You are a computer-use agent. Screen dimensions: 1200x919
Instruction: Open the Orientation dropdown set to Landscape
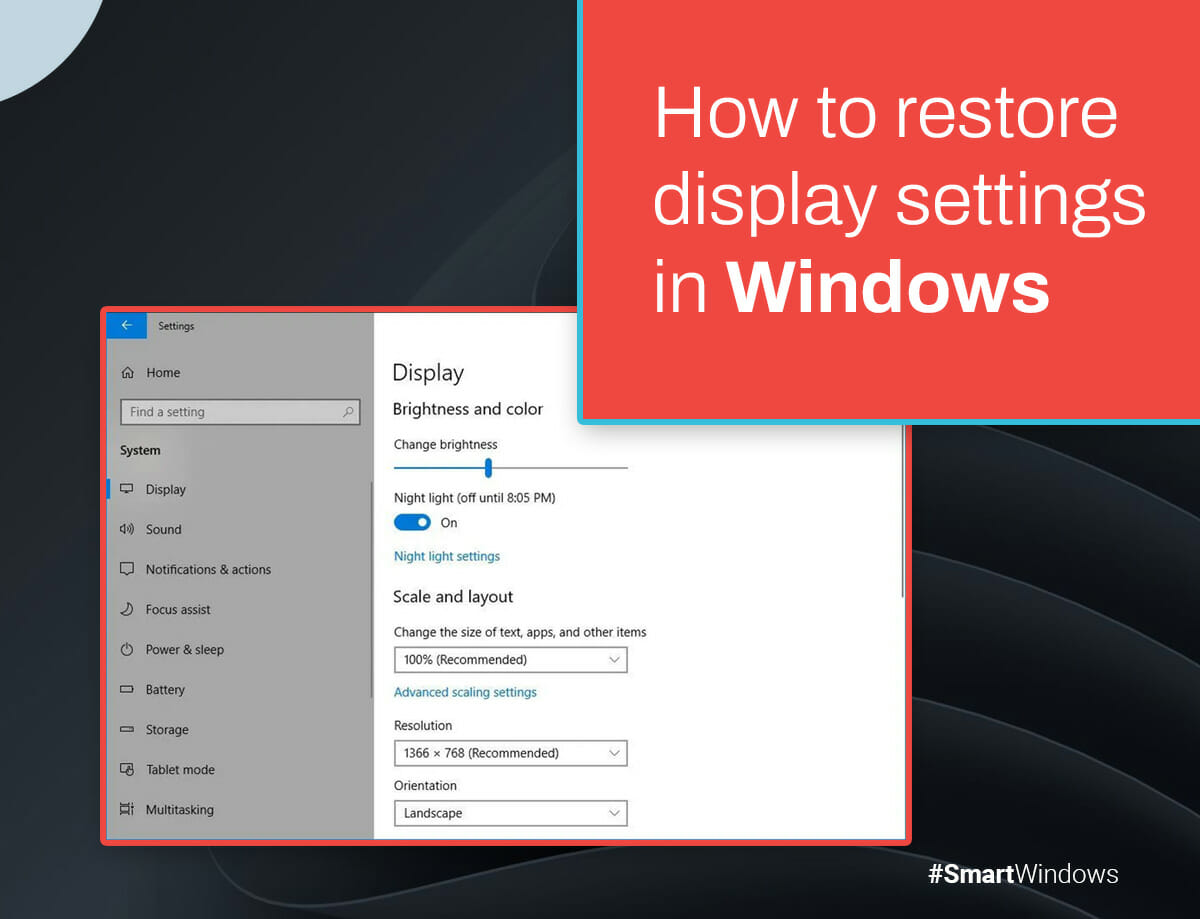point(510,813)
